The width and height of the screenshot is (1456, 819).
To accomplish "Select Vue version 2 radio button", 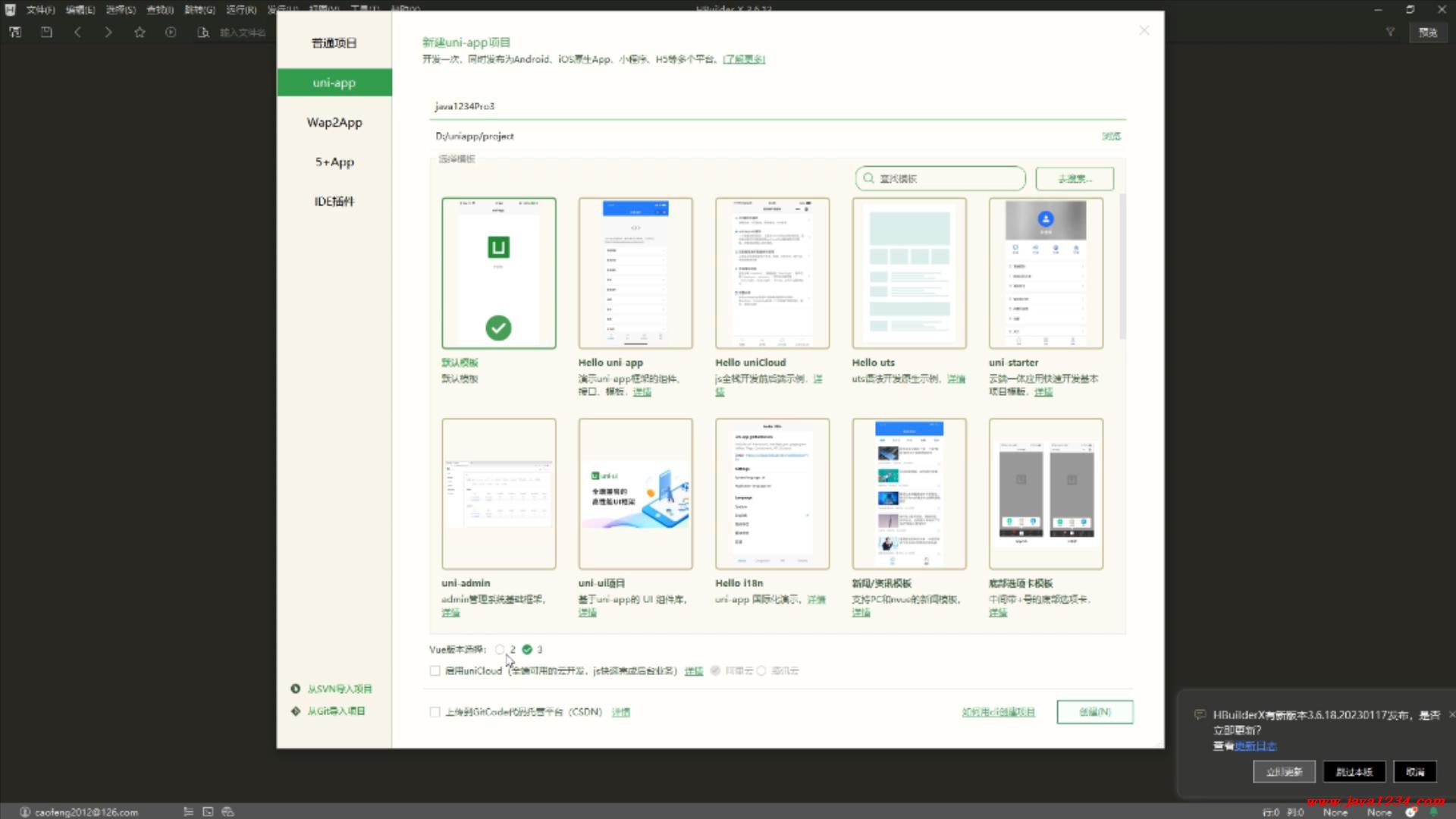I will point(500,650).
